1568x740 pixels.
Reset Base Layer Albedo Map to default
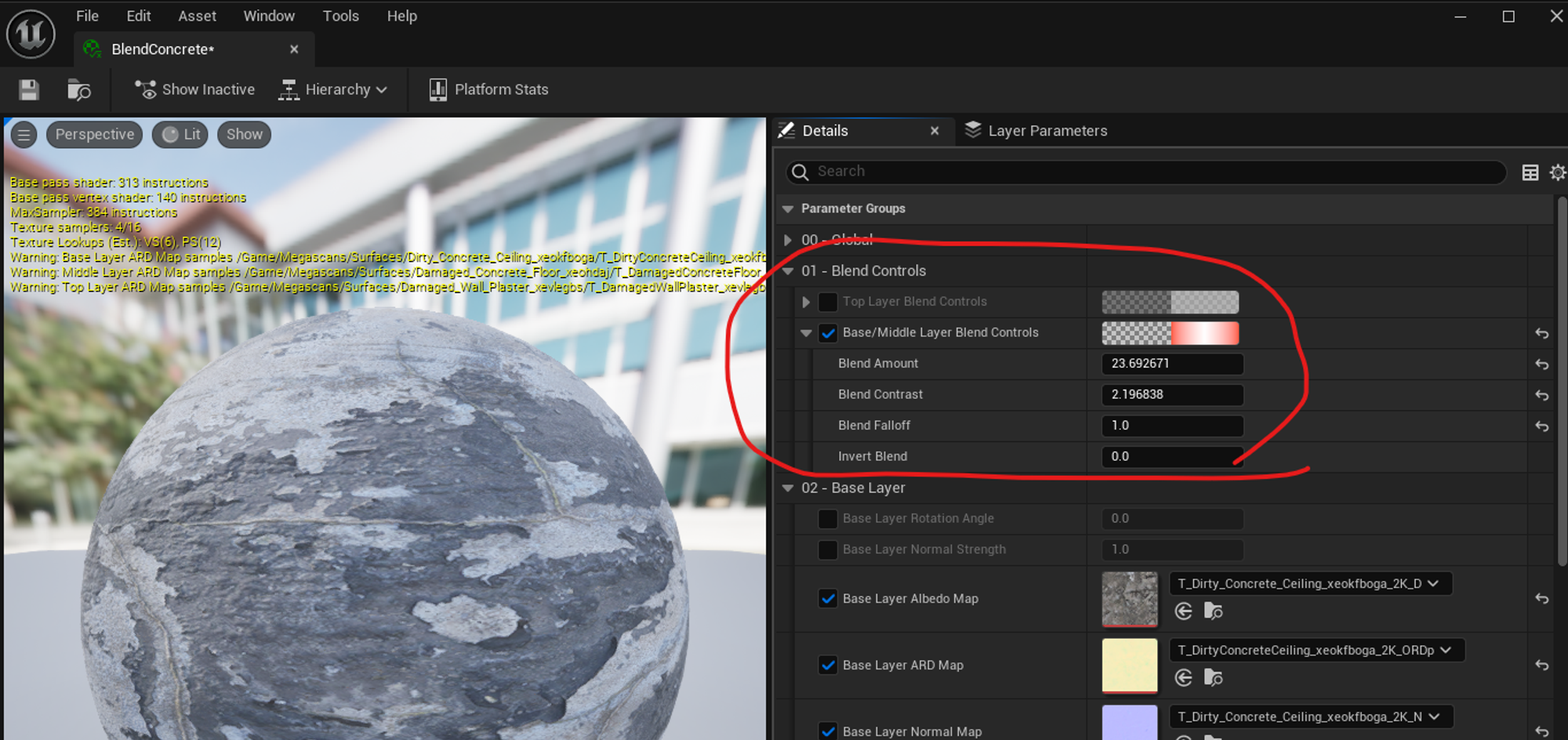click(1542, 599)
